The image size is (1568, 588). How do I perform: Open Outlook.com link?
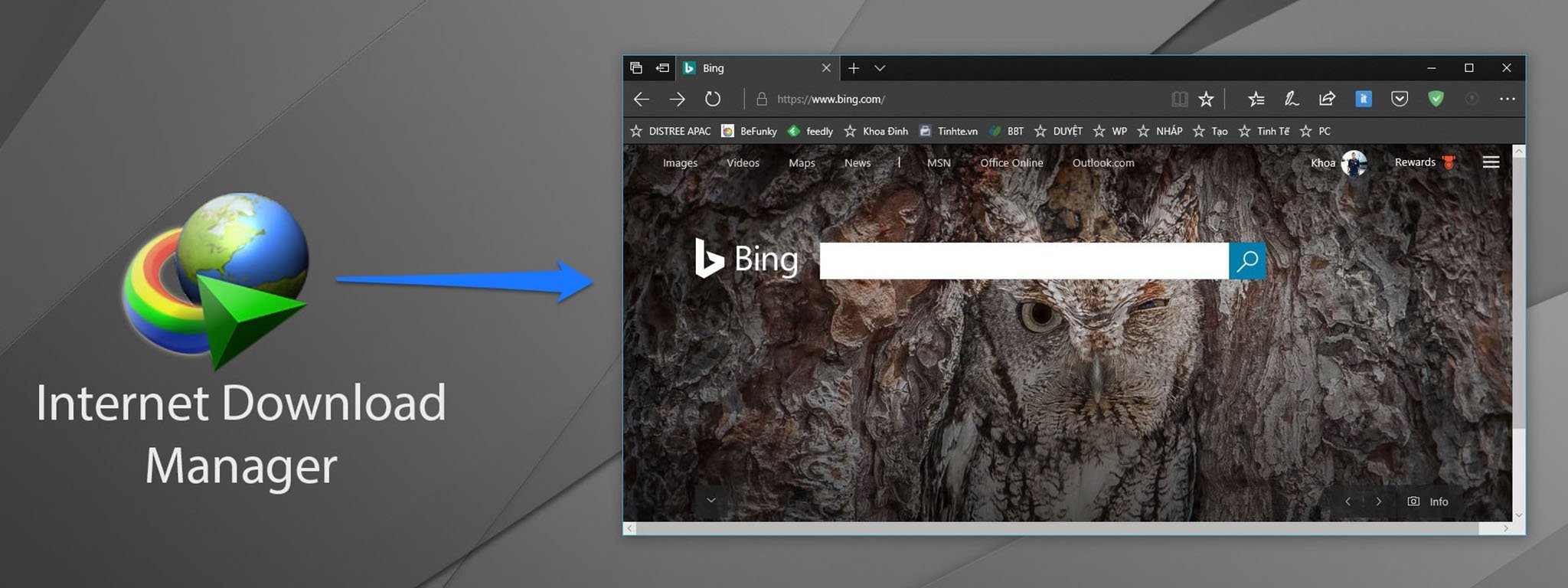click(x=1103, y=163)
